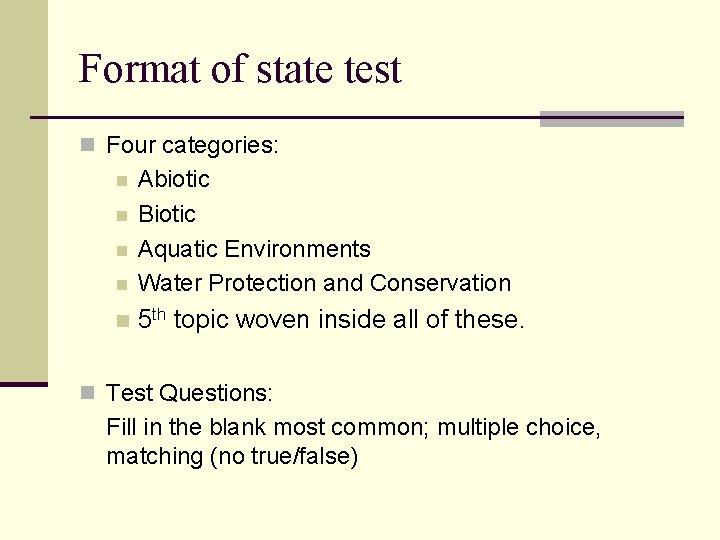Click the 'Format of state test' title

(x=240, y=69)
